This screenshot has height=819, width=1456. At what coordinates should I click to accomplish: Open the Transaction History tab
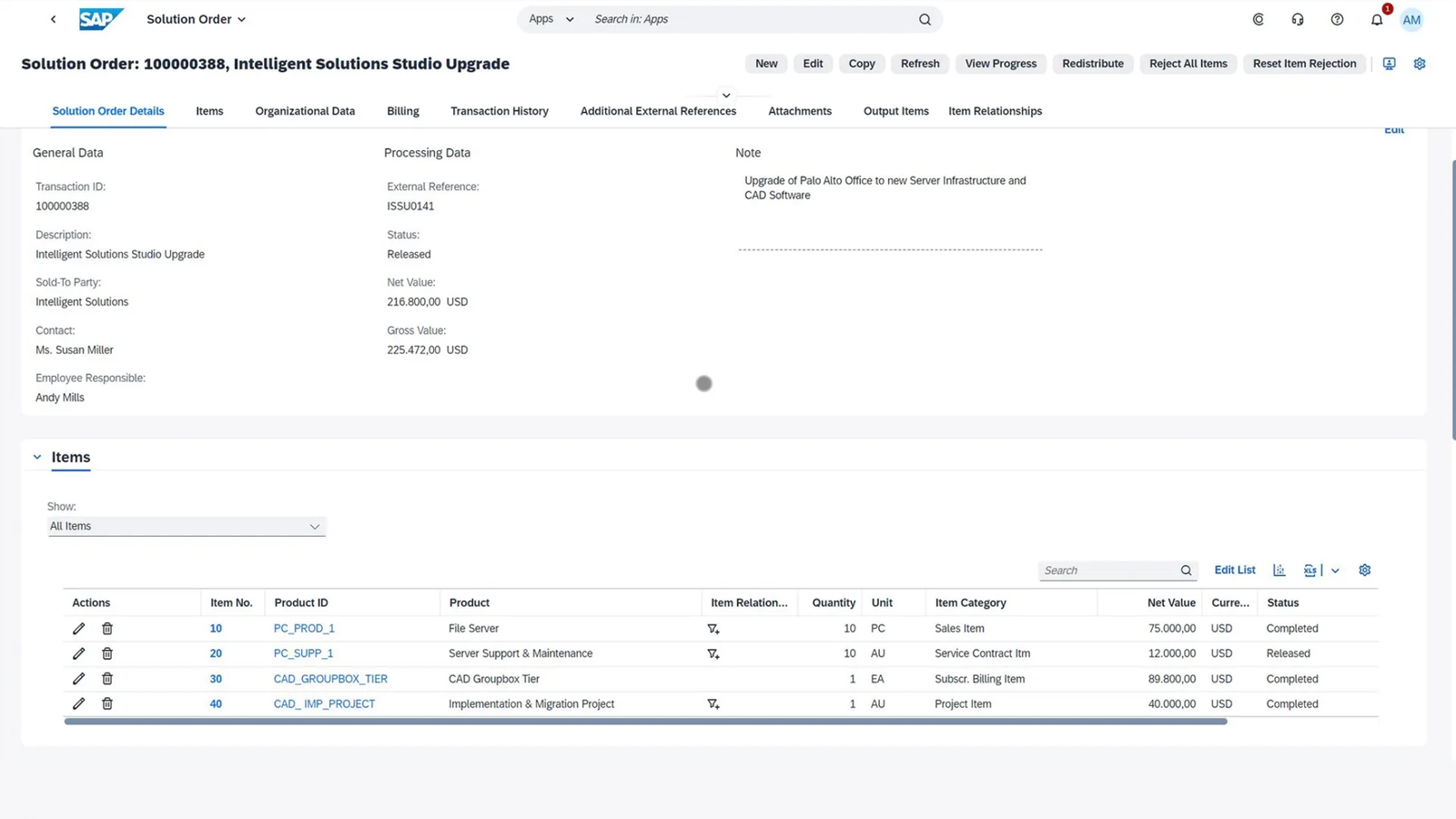tap(499, 111)
